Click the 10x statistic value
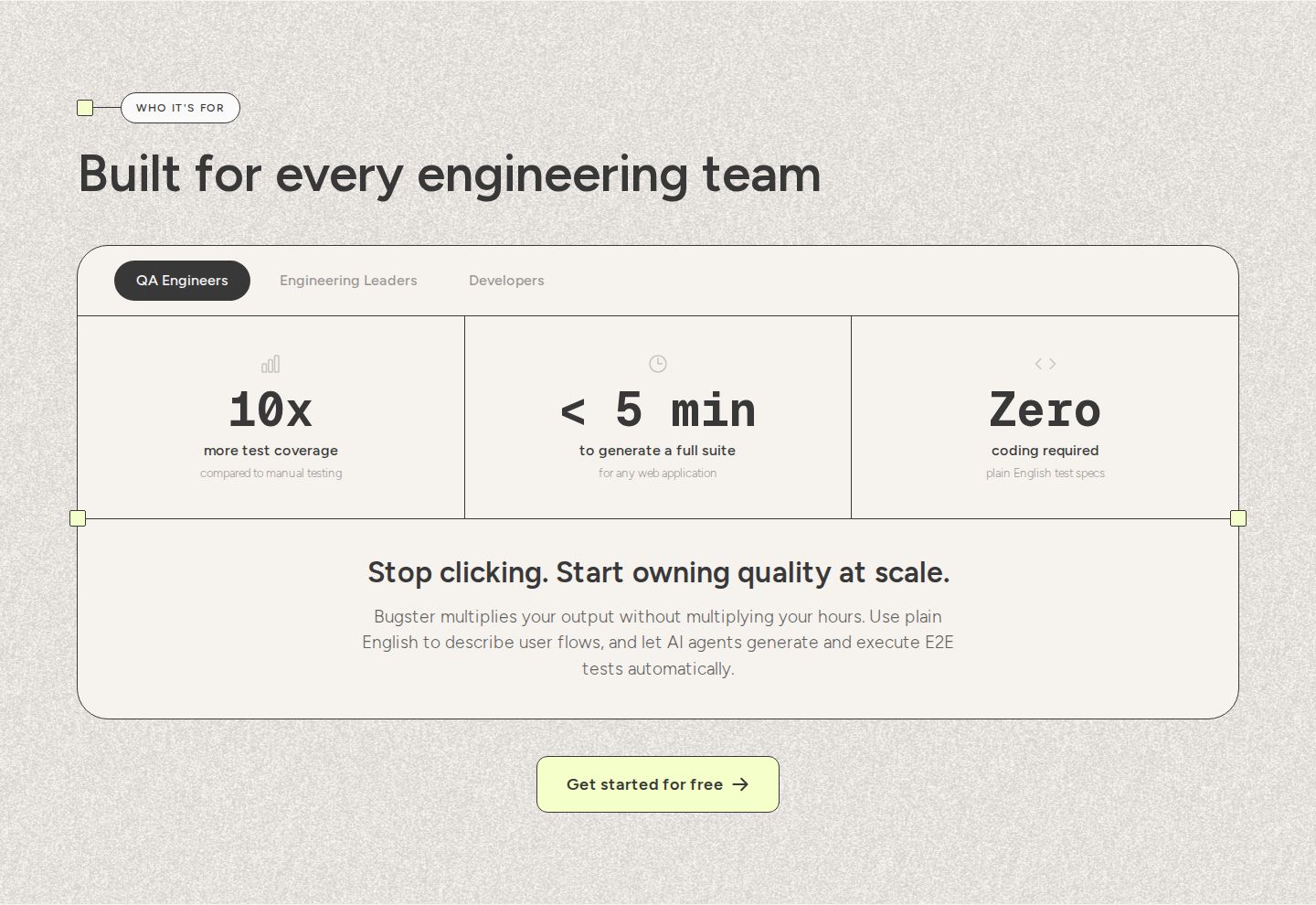The image size is (1316, 905). [x=271, y=410]
